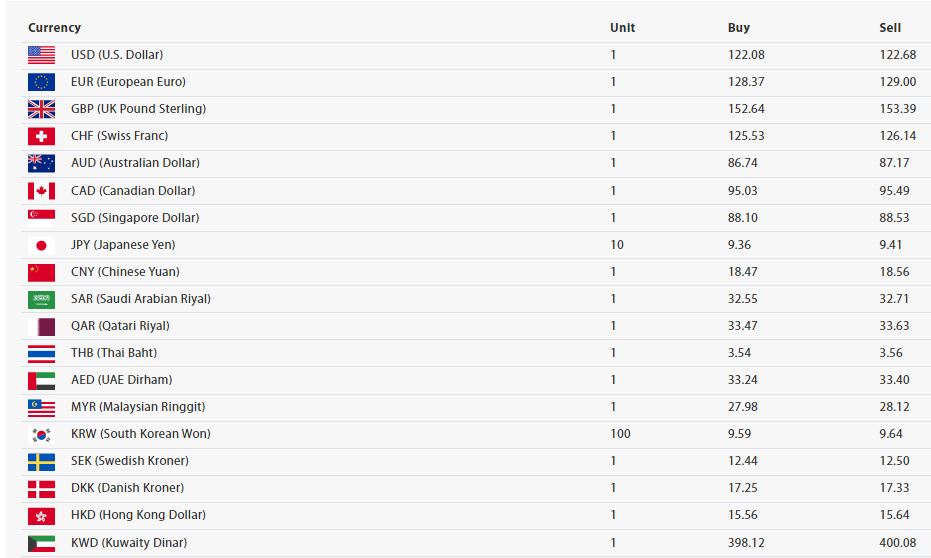Screen dimensions: 931x558
Task: Click the CNY (Chinese Yuan) label
Action: click(x=125, y=272)
